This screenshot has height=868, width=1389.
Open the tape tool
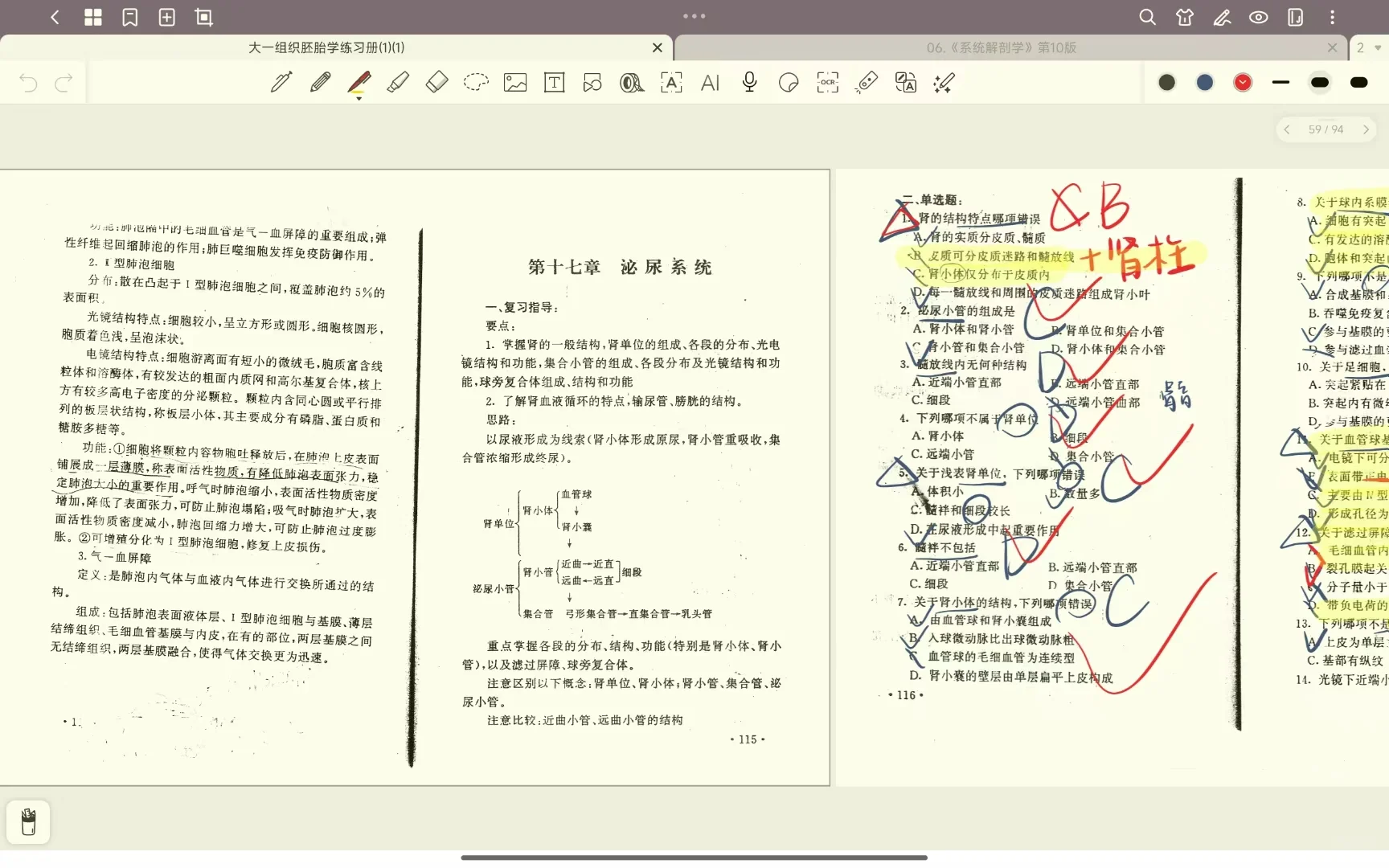632,82
